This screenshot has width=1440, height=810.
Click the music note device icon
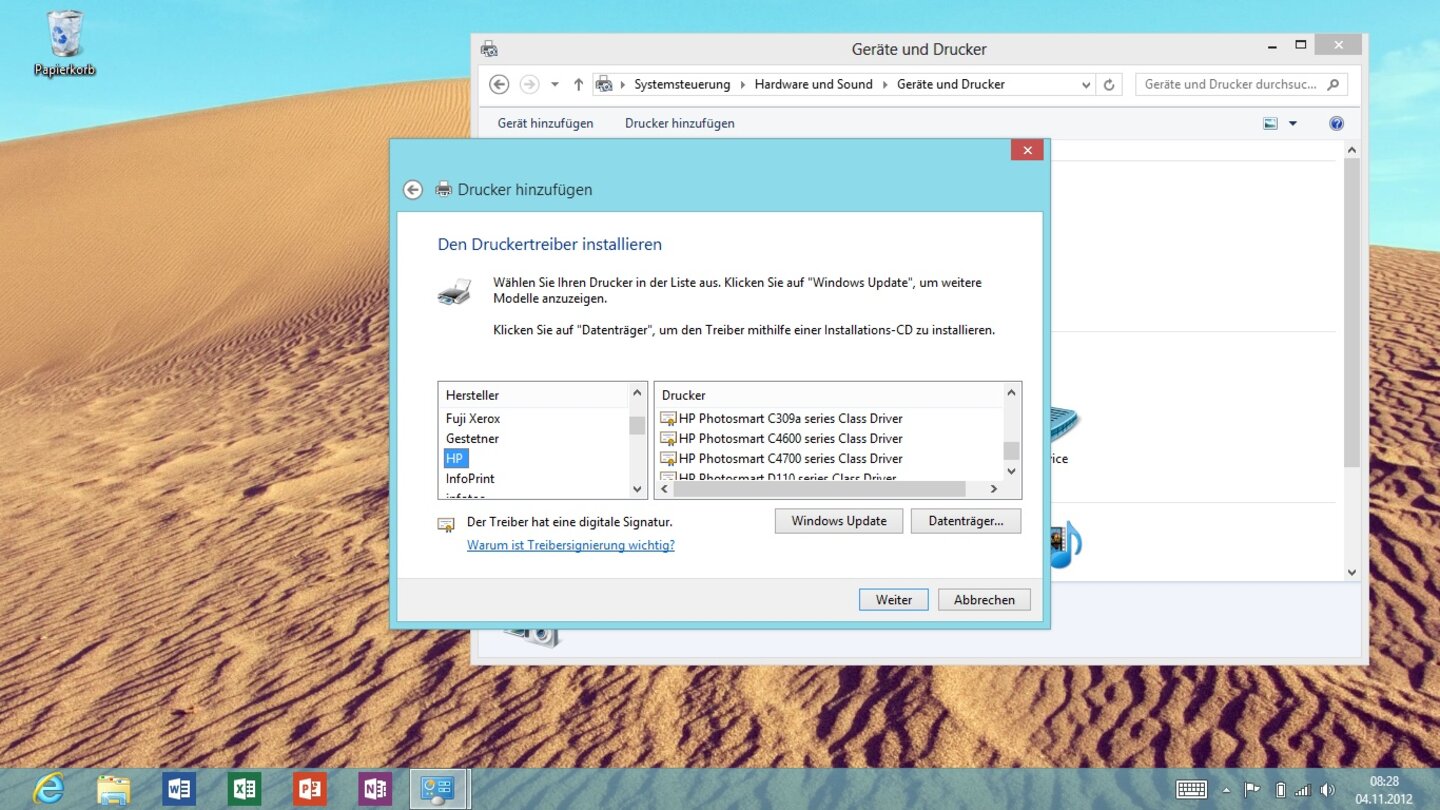point(1066,545)
